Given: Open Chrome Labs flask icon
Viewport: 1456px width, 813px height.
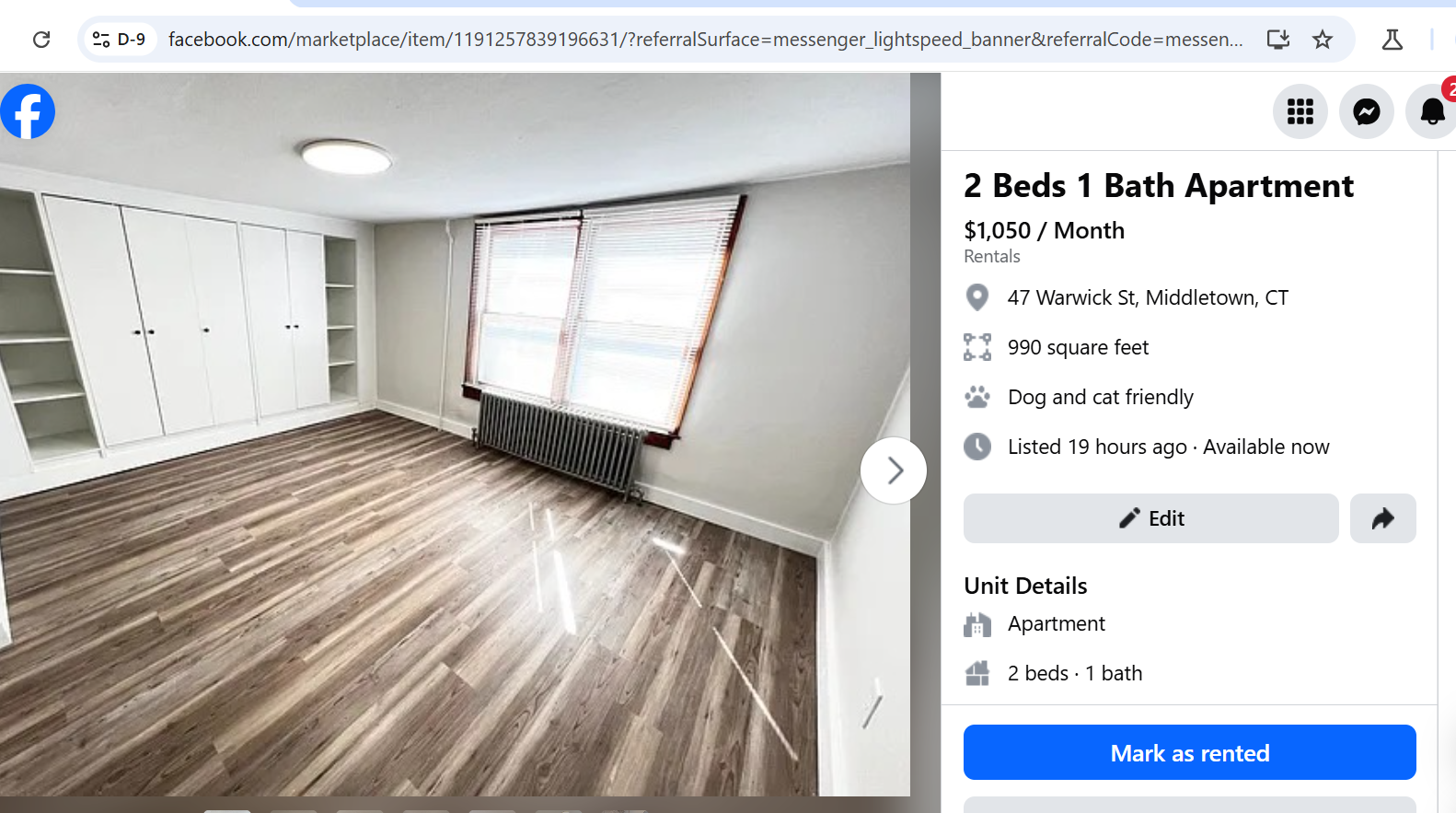Looking at the screenshot, I should tap(1392, 40).
